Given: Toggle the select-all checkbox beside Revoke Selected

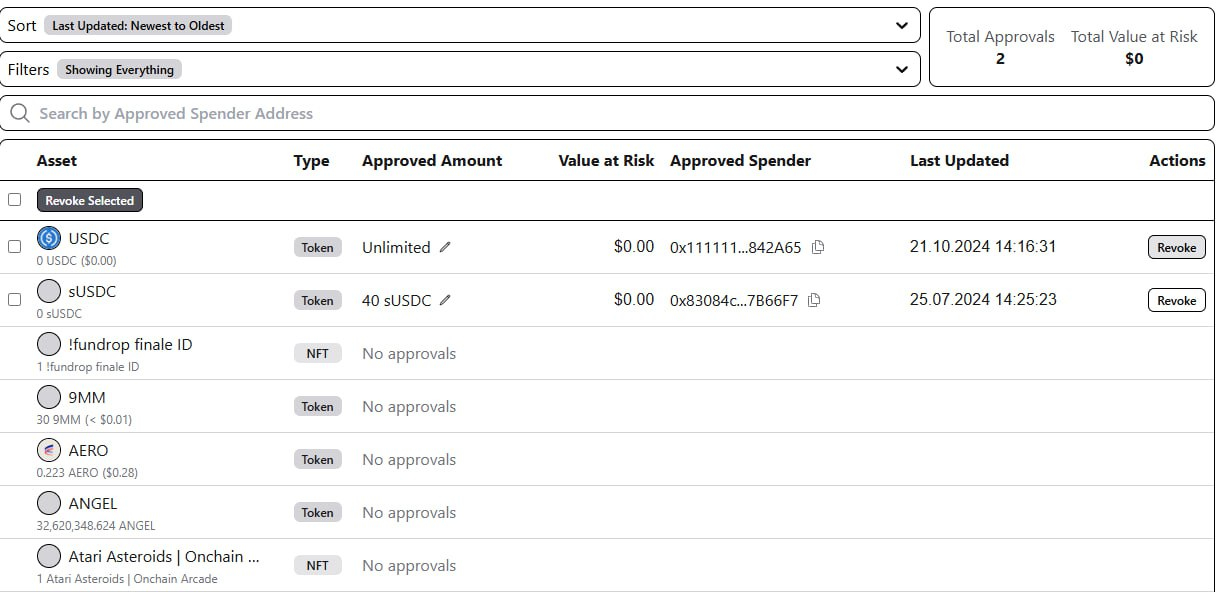Looking at the screenshot, I should click(x=14, y=200).
